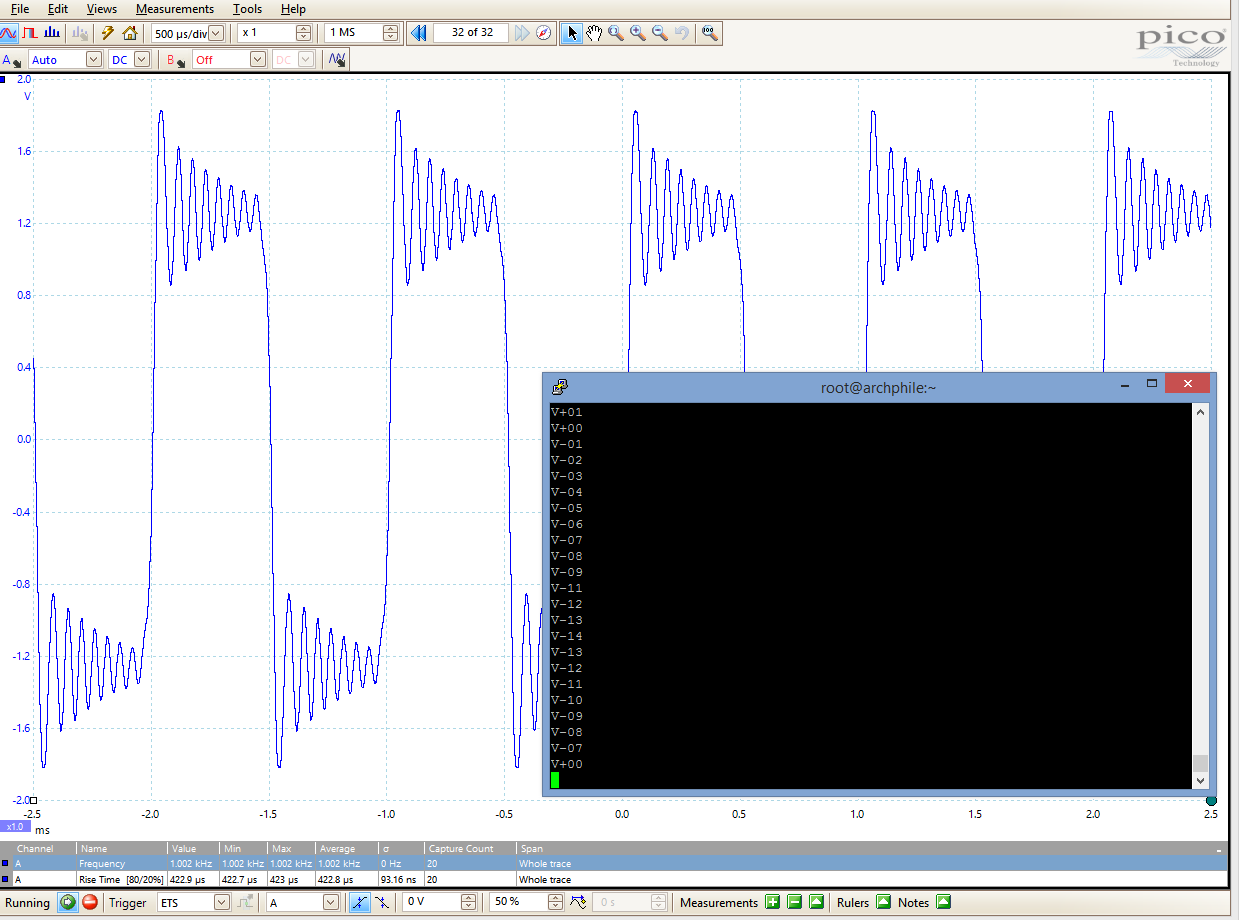1239x920 pixels.
Task: Go to first buffer waveform
Action: [x=418, y=33]
